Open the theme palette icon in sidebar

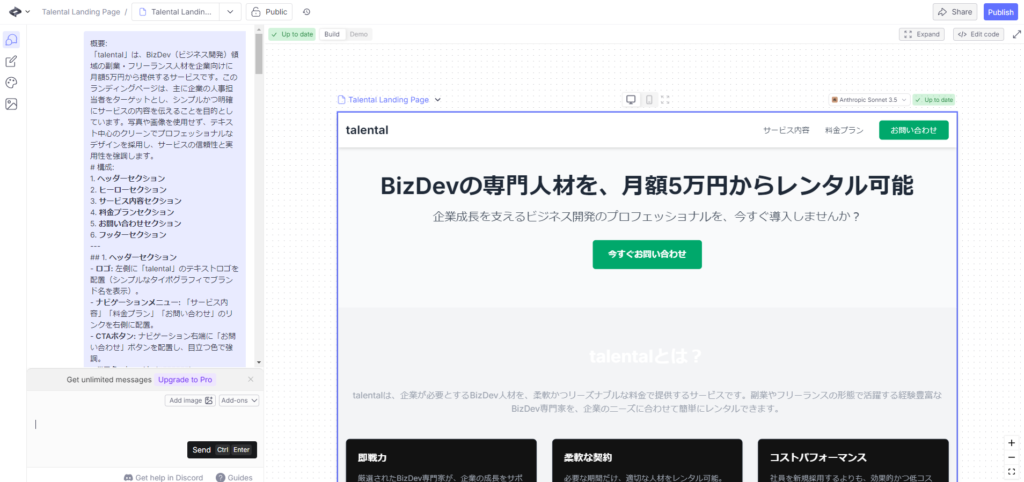tap(12, 82)
